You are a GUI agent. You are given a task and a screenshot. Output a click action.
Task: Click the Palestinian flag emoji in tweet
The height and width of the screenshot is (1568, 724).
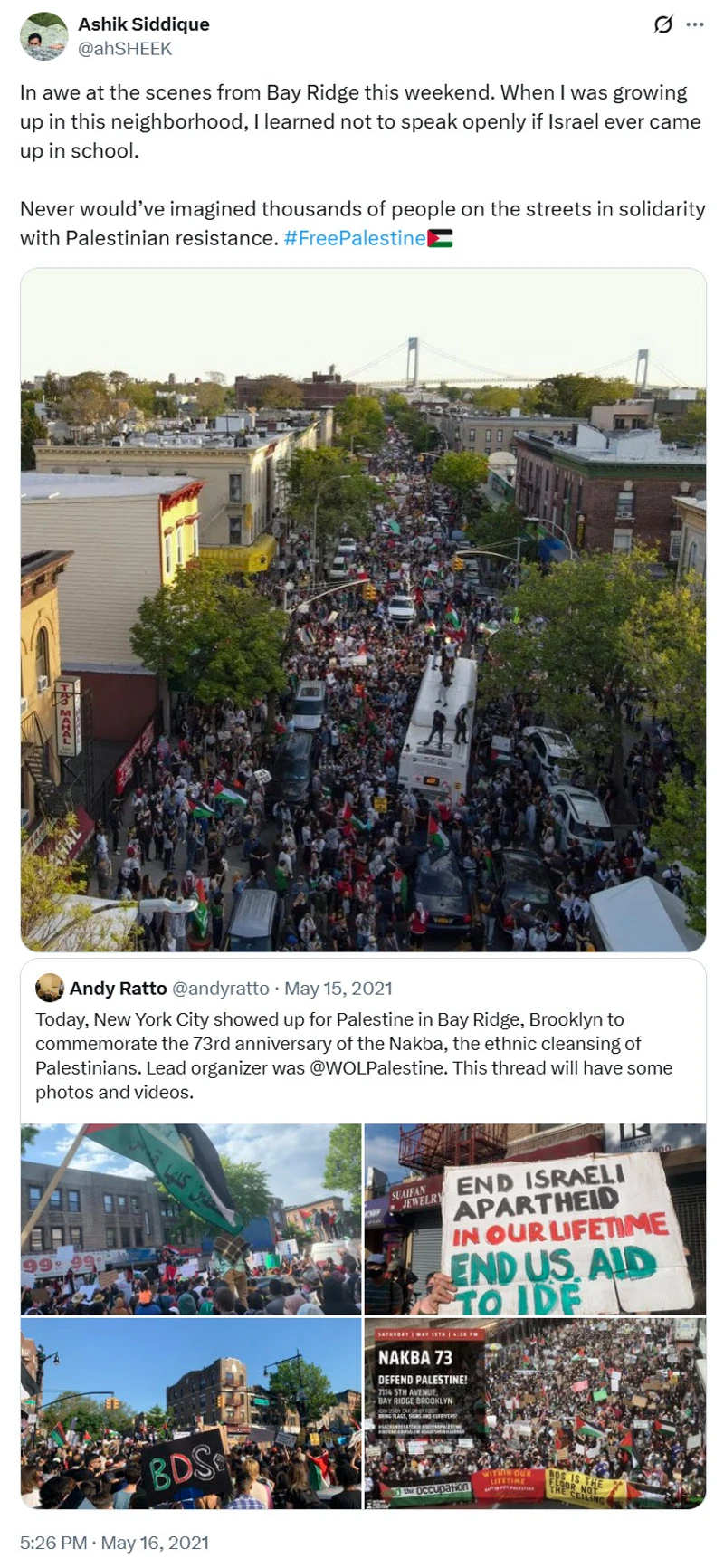coord(440,238)
